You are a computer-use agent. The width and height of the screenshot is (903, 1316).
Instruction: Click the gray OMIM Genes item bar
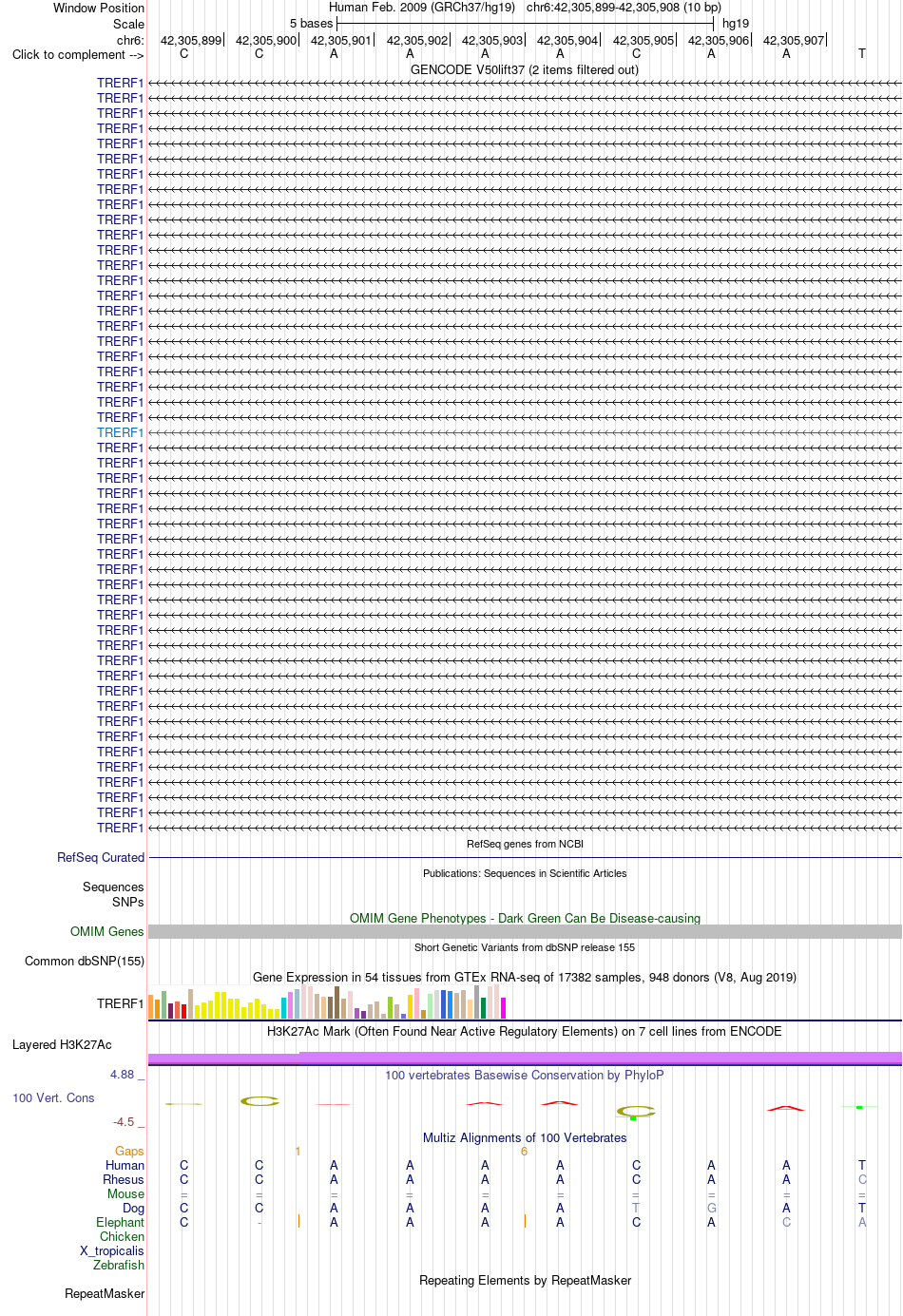(525, 932)
